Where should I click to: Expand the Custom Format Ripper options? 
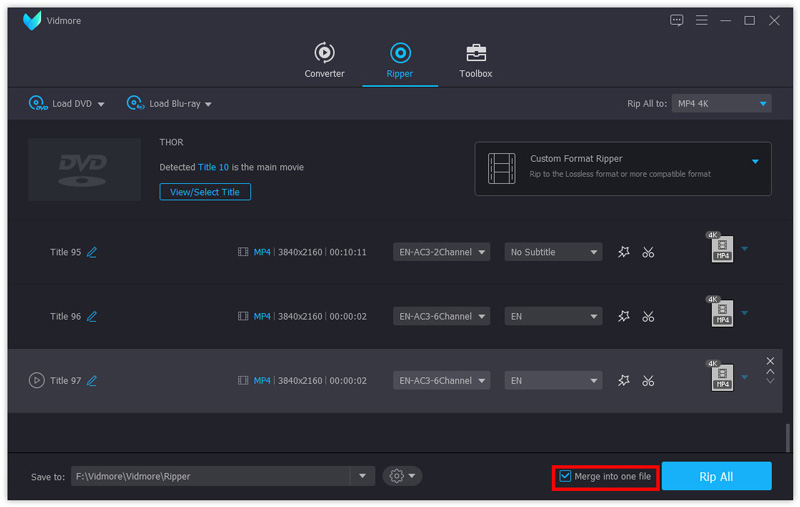(755, 162)
